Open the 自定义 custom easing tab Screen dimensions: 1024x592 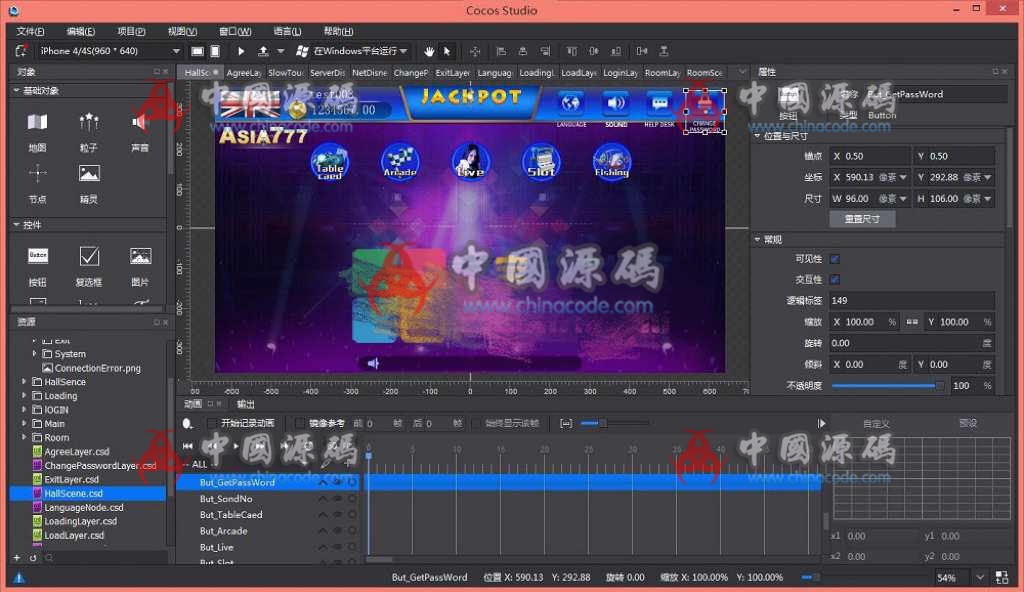pyautogui.click(x=876, y=423)
